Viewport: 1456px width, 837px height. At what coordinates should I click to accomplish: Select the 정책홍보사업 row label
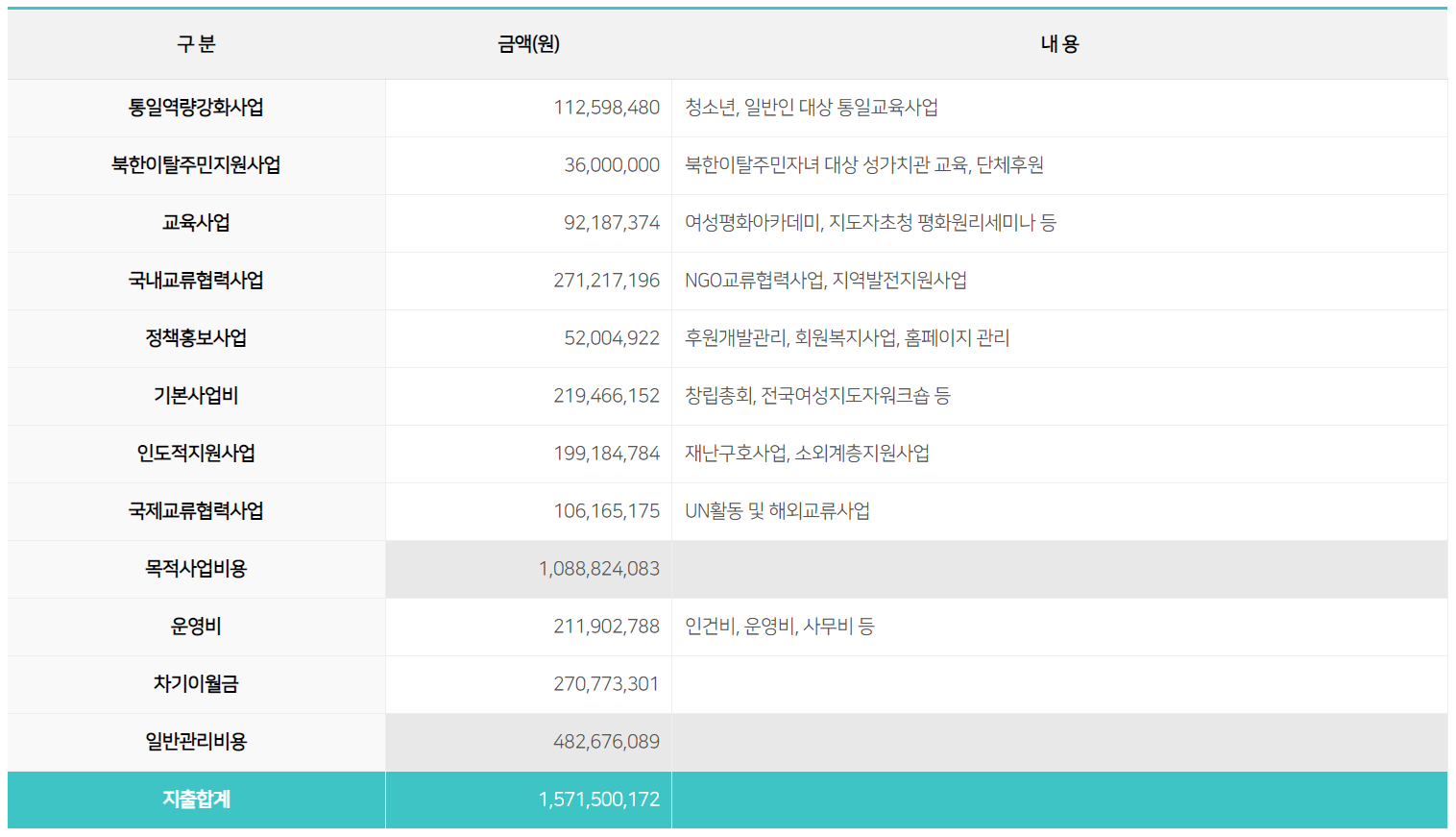[196, 338]
